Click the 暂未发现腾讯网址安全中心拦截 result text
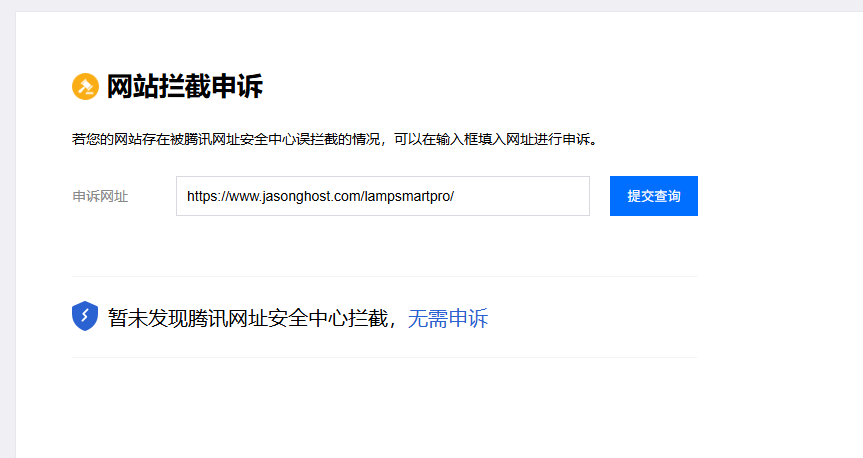Image resolution: width=863 pixels, height=458 pixels. (248, 318)
